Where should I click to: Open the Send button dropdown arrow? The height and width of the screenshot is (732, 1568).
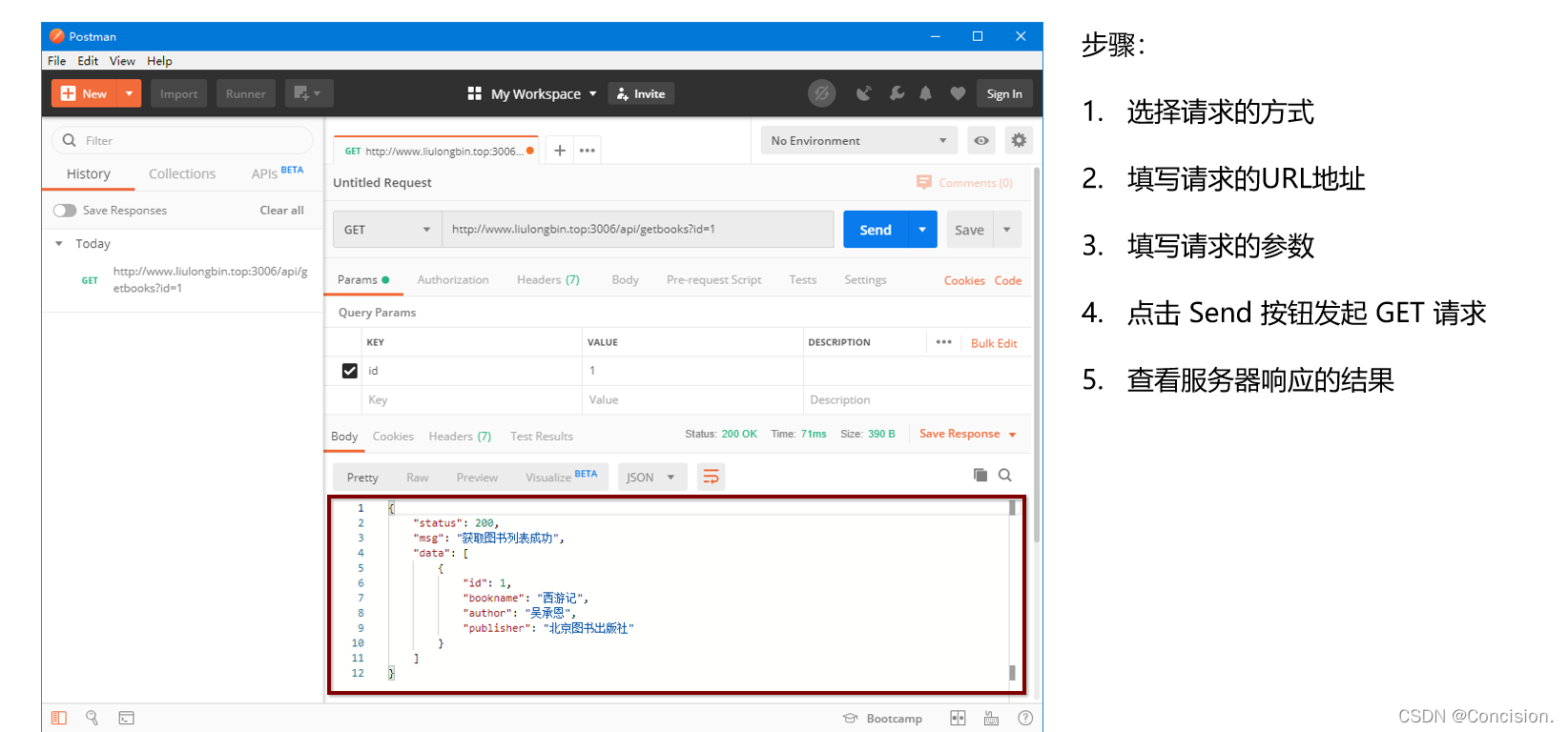tap(922, 230)
